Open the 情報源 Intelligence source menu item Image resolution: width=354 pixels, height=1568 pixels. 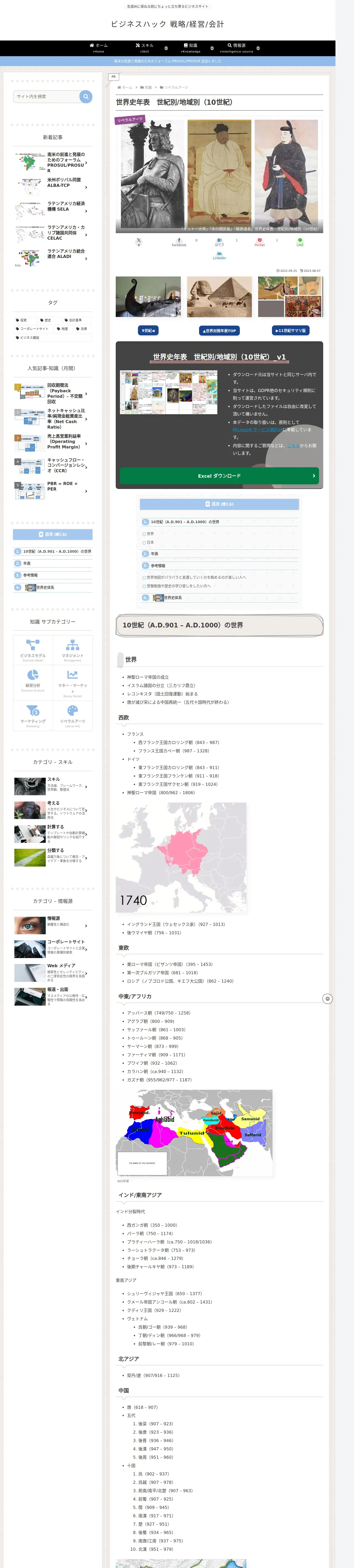click(x=237, y=48)
